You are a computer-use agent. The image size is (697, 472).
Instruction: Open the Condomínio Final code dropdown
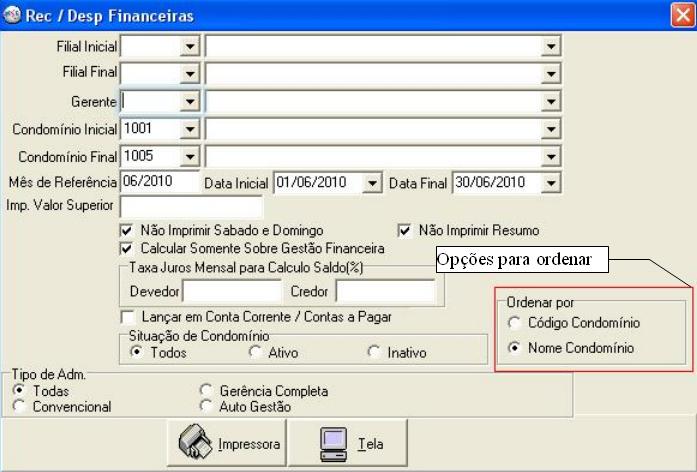[x=189, y=156]
